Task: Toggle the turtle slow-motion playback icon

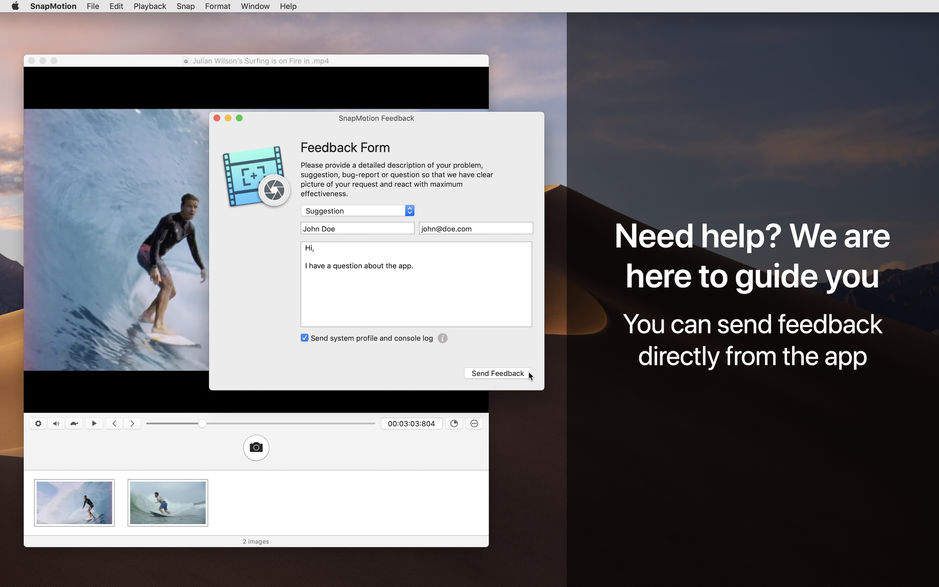Action: 74,423
